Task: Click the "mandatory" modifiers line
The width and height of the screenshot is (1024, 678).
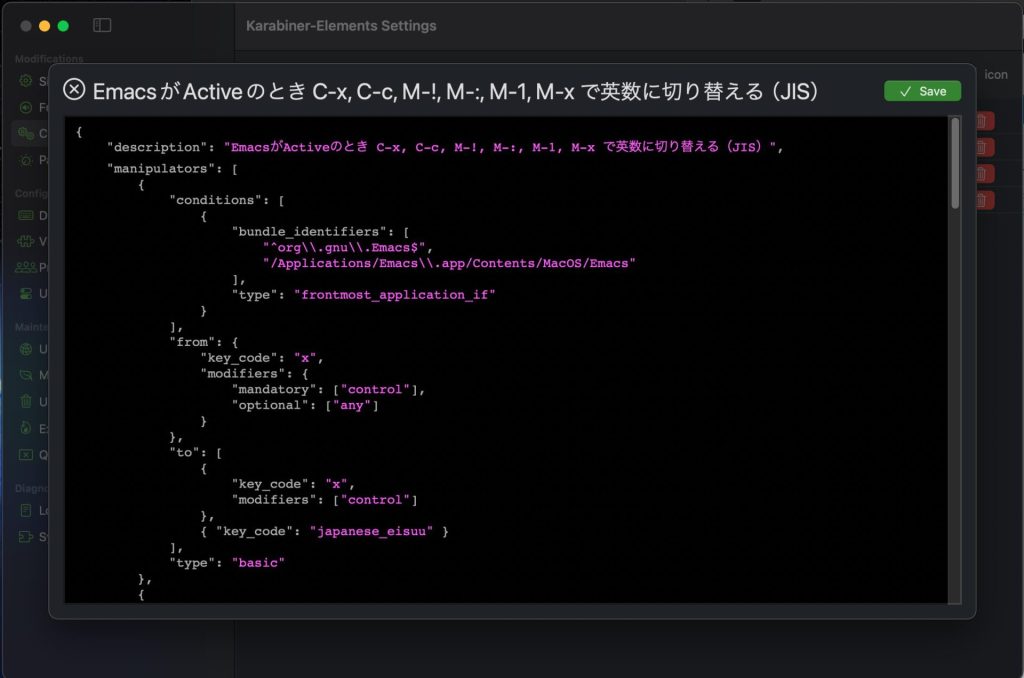Action: 328,389
